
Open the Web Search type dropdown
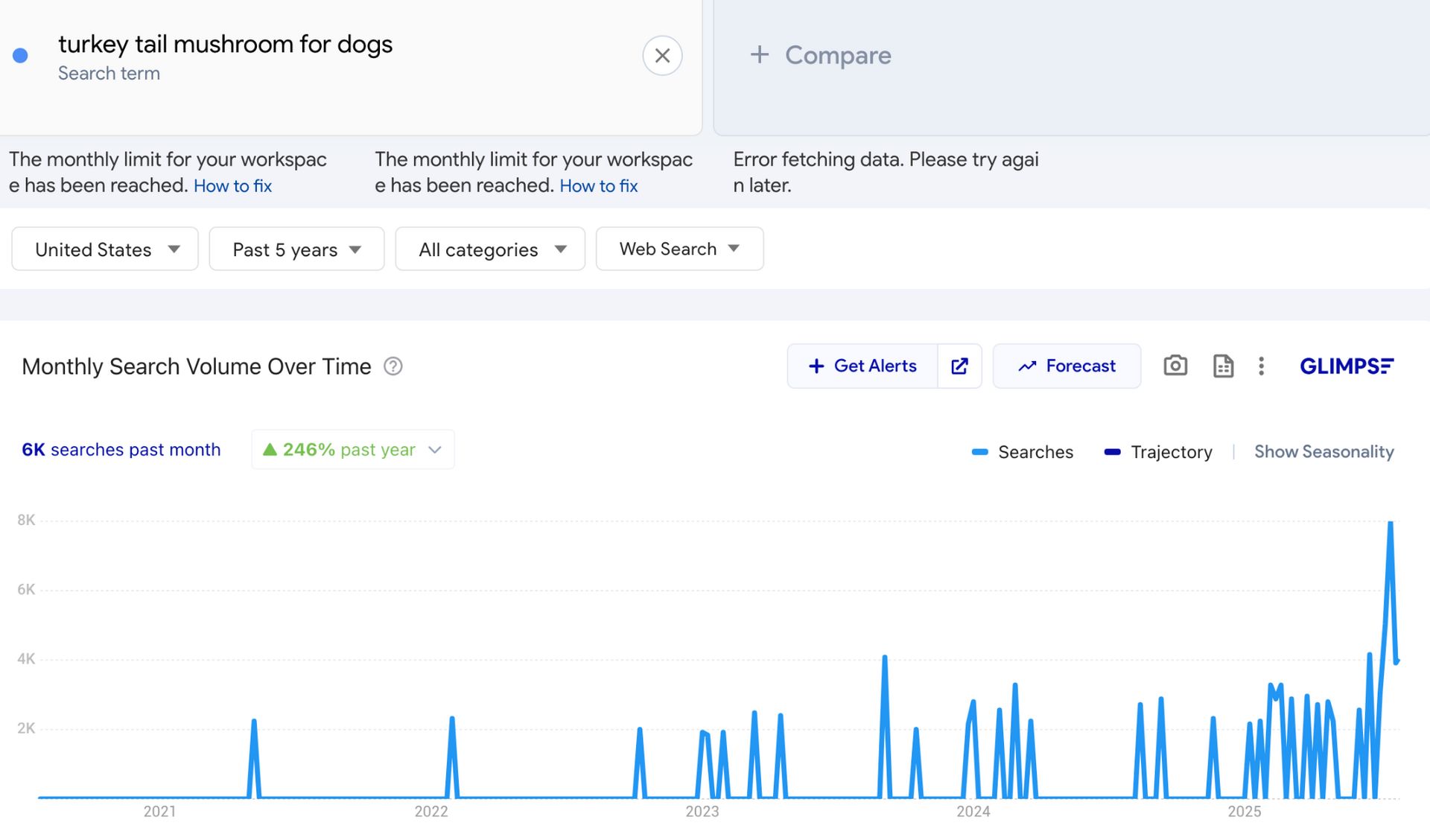pyautogui.click(x=679, y=249)
